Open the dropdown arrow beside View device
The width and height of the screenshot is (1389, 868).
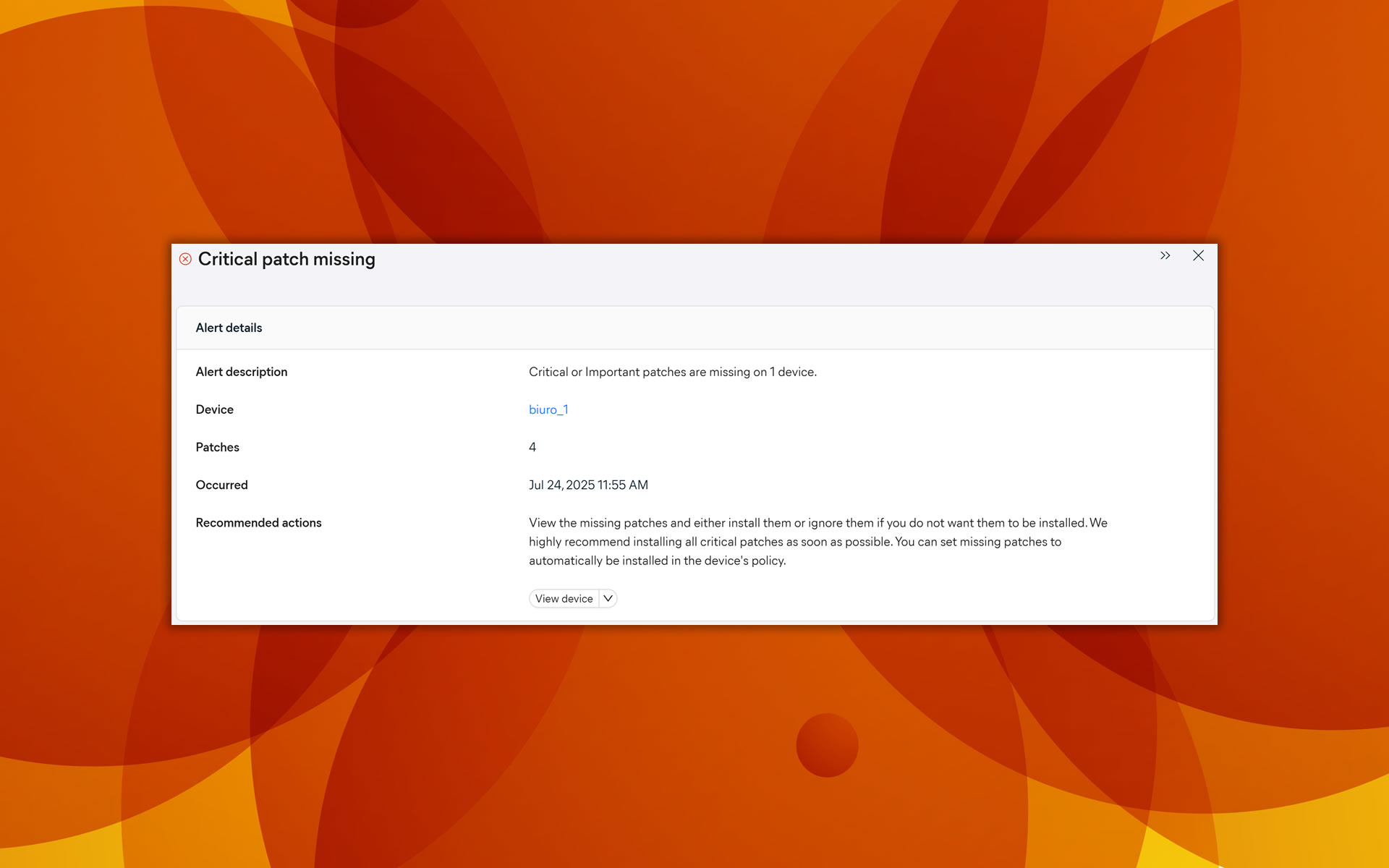pos(608,598)
